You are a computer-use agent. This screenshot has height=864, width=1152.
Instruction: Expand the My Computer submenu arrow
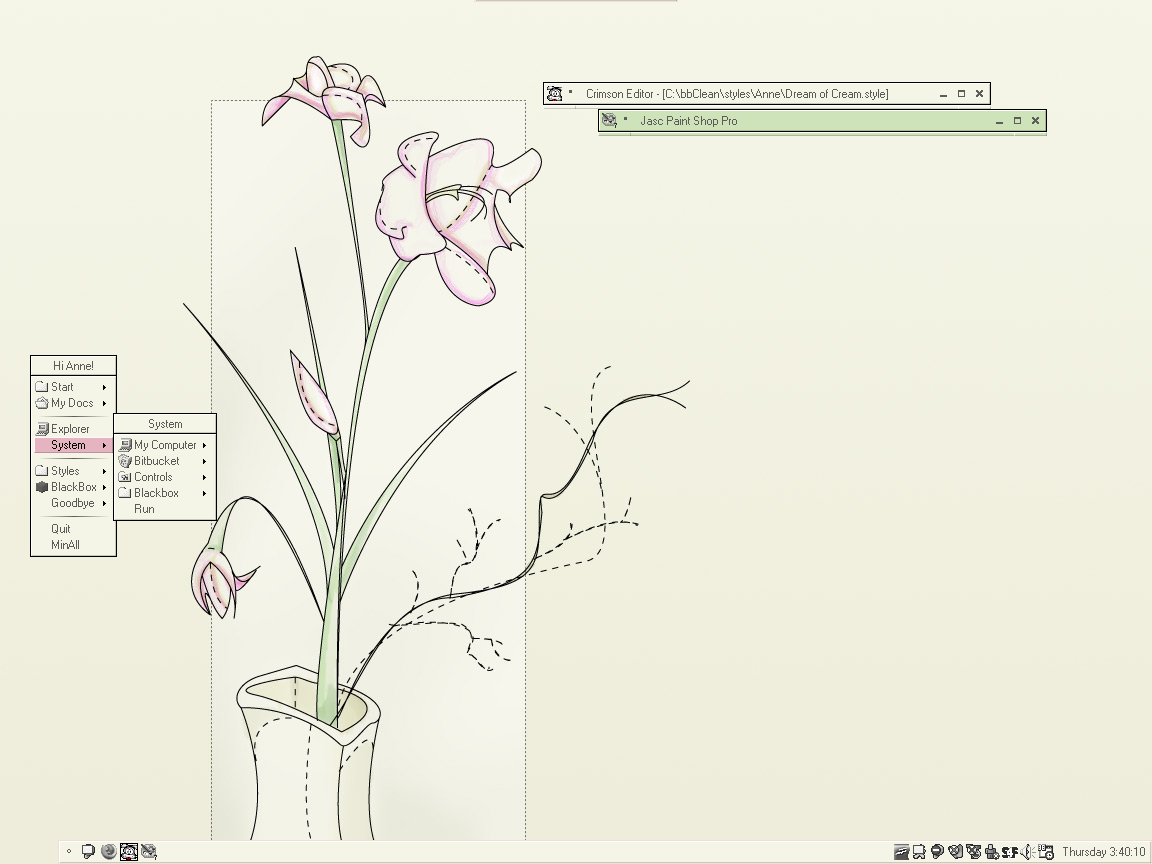point(204,445)
